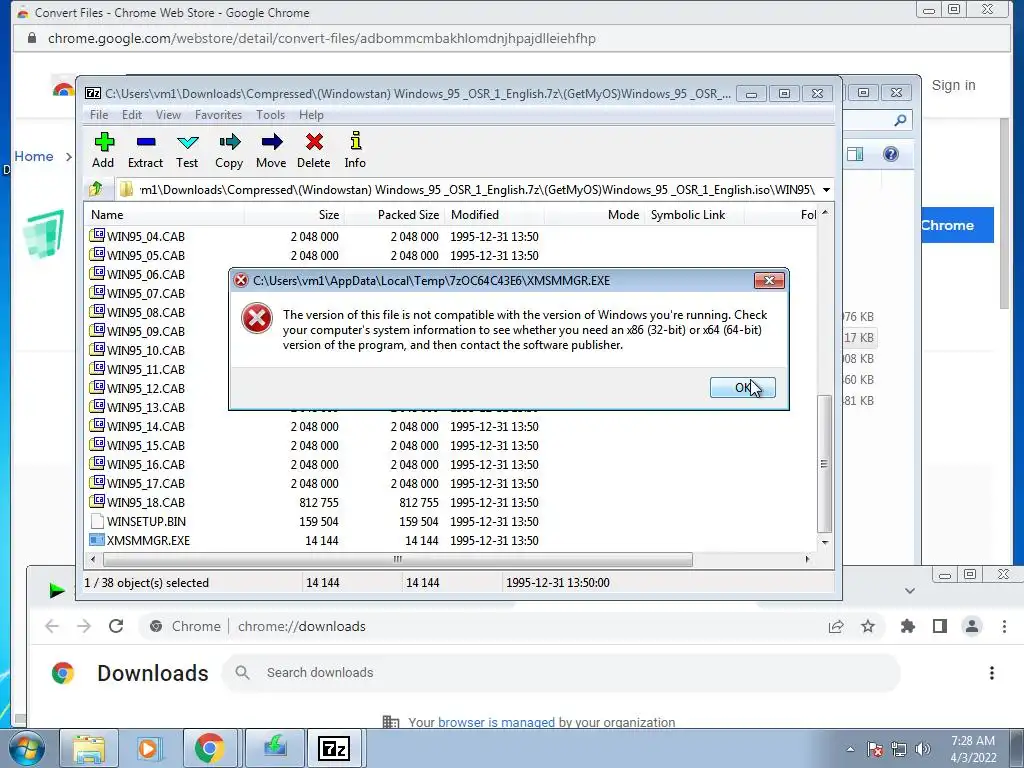Toggle Chrome side panel icon

pyautogui.click(x=940, y=627)
